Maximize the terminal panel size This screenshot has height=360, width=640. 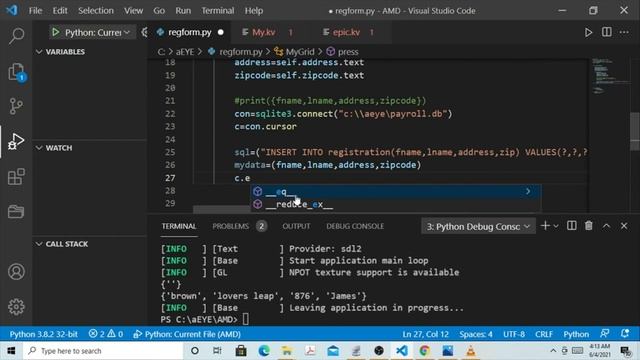tap(606, 226)
